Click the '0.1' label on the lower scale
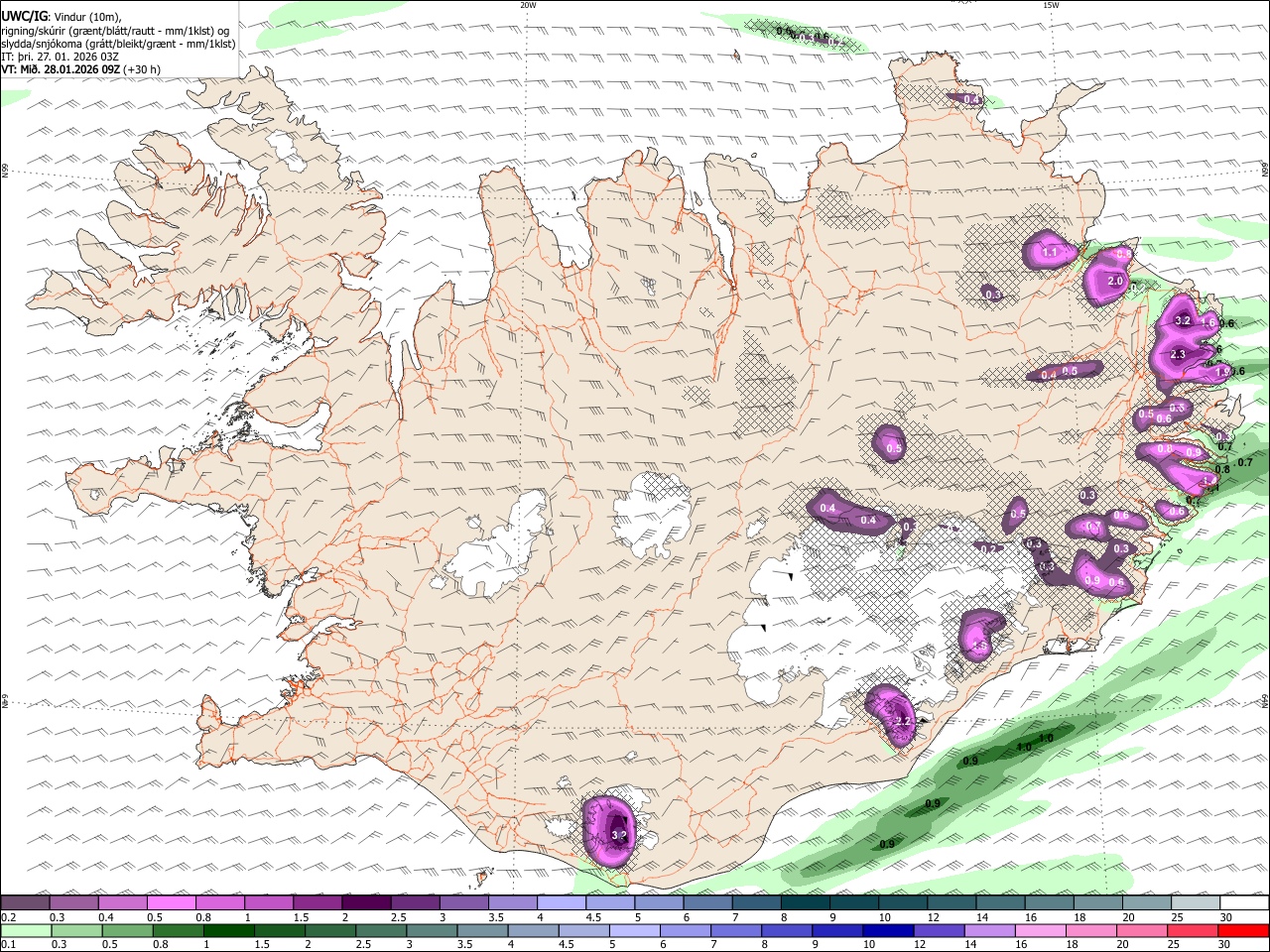 8,945
